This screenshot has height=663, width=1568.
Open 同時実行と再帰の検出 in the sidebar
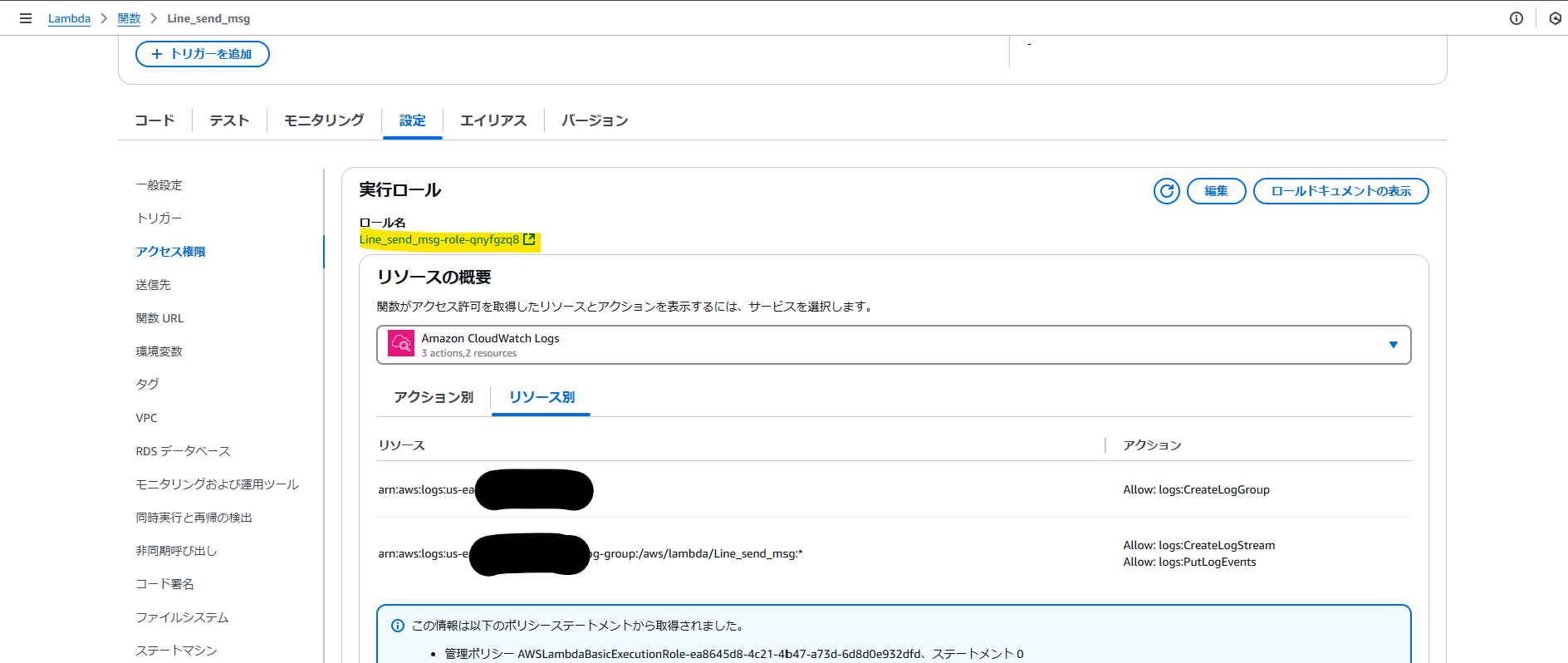tap(194, 518)
